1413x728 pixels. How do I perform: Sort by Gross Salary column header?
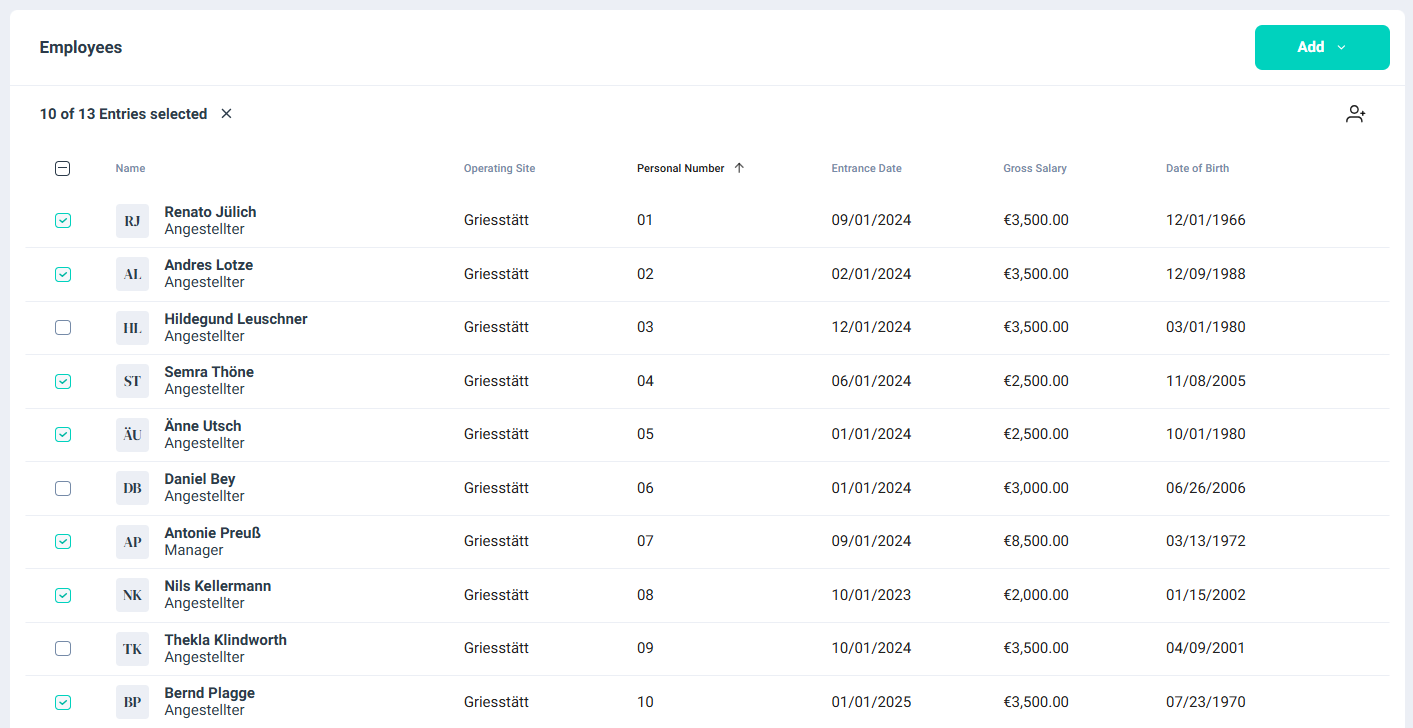pyautogui.click(x=1034, y=168)
